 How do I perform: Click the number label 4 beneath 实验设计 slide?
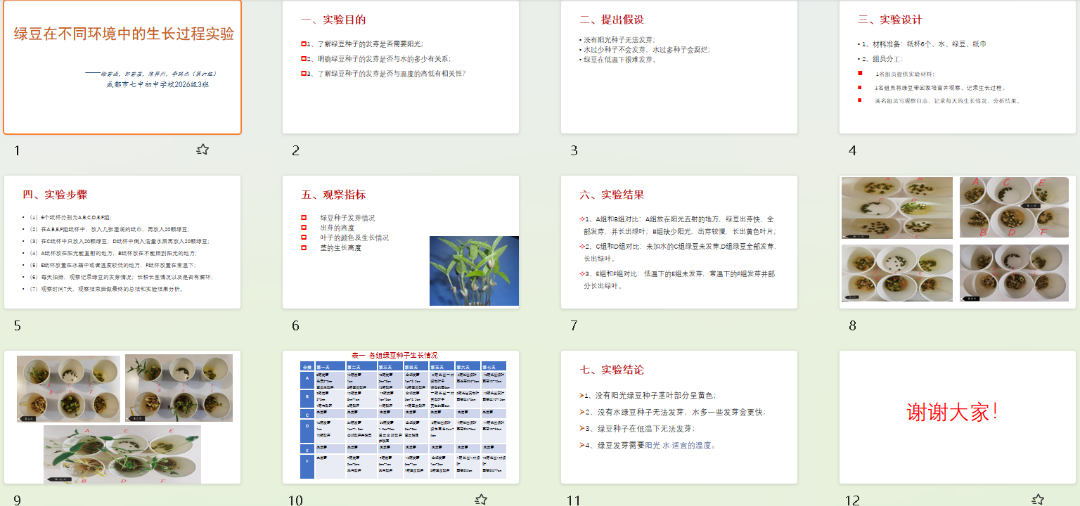[852, 151]
